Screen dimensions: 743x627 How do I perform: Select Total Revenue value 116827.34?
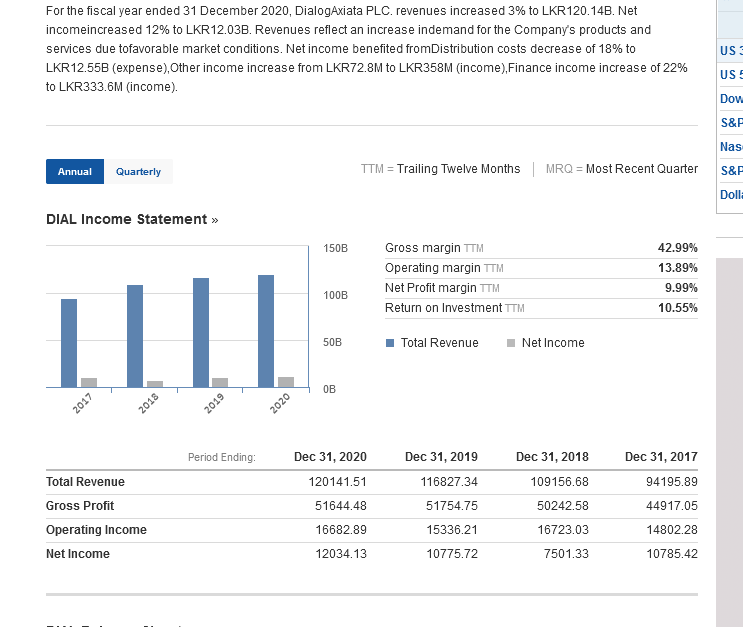(x=449, y=482)
